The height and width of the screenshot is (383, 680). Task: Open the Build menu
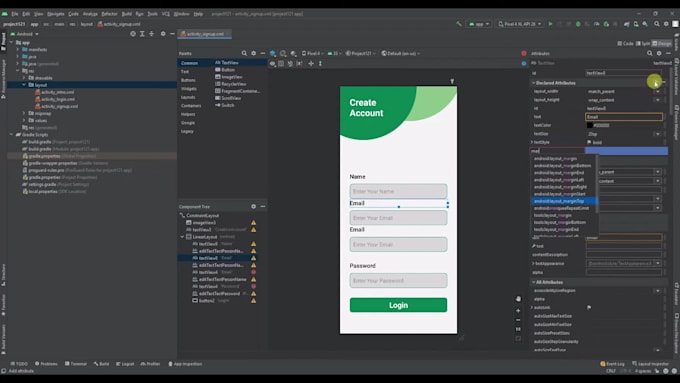[x=127, y=14]
